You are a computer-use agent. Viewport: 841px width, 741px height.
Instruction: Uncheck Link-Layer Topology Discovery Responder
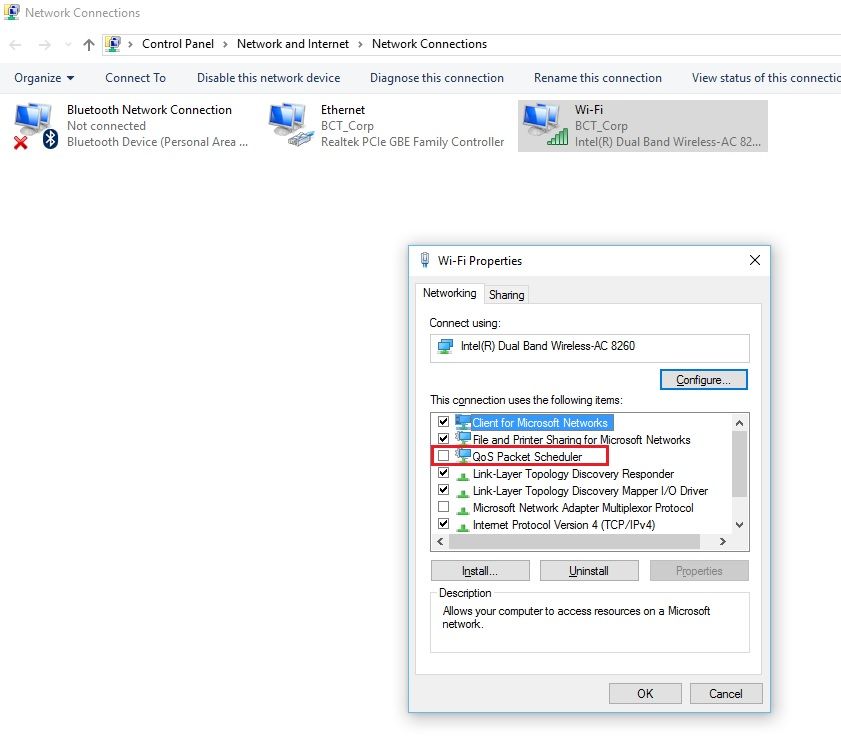(444, 473)
